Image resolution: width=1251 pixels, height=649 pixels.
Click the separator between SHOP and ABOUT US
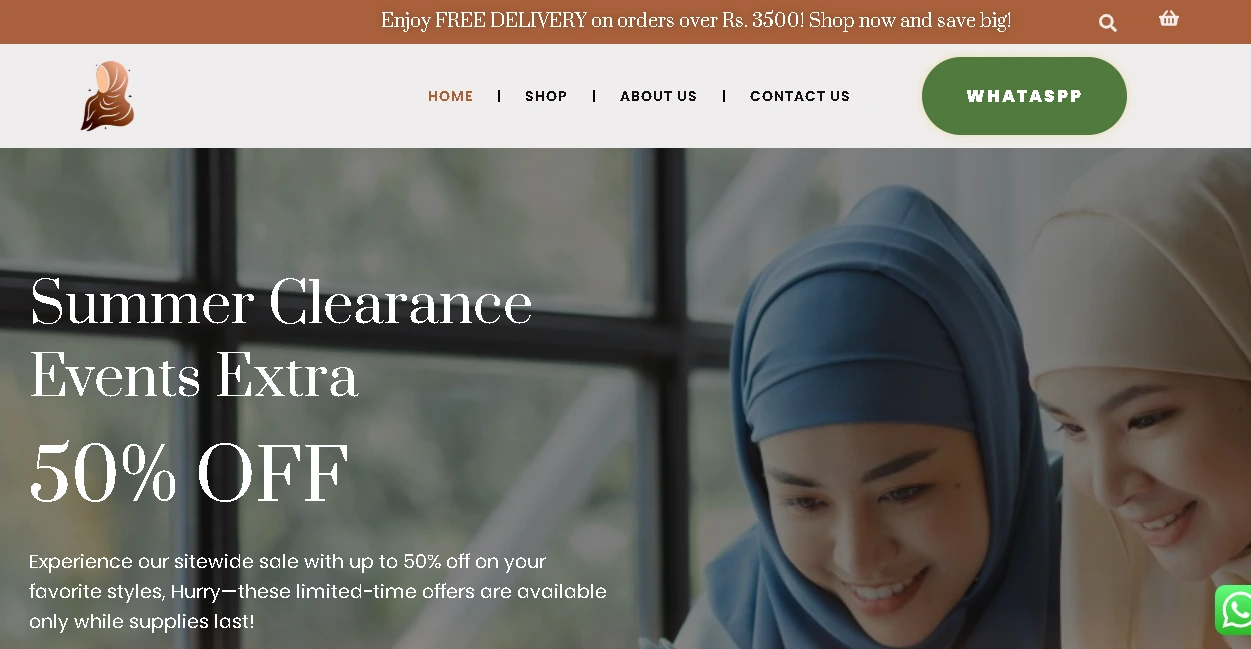(594, 96)
